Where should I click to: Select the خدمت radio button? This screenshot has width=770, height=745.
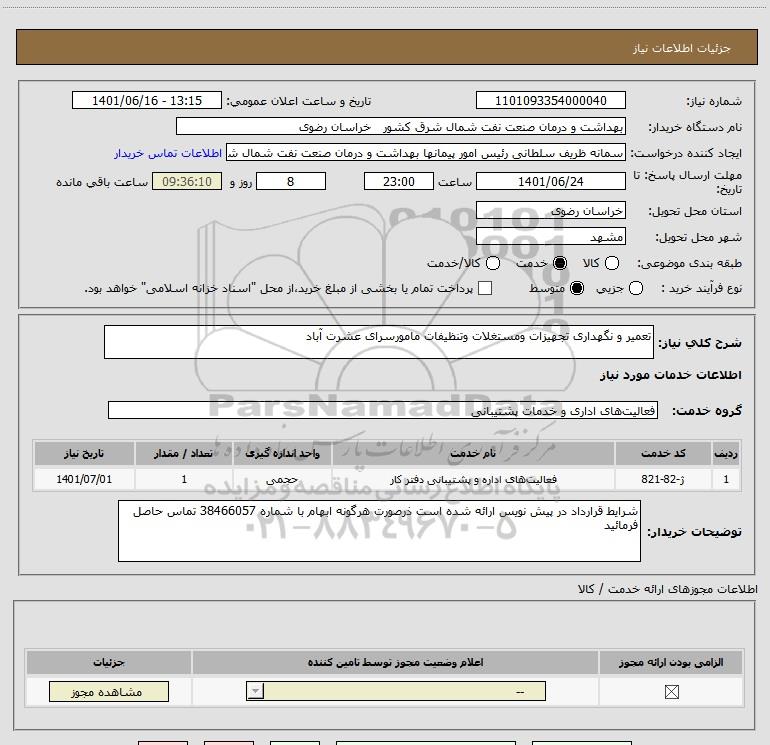coord(560,263)
